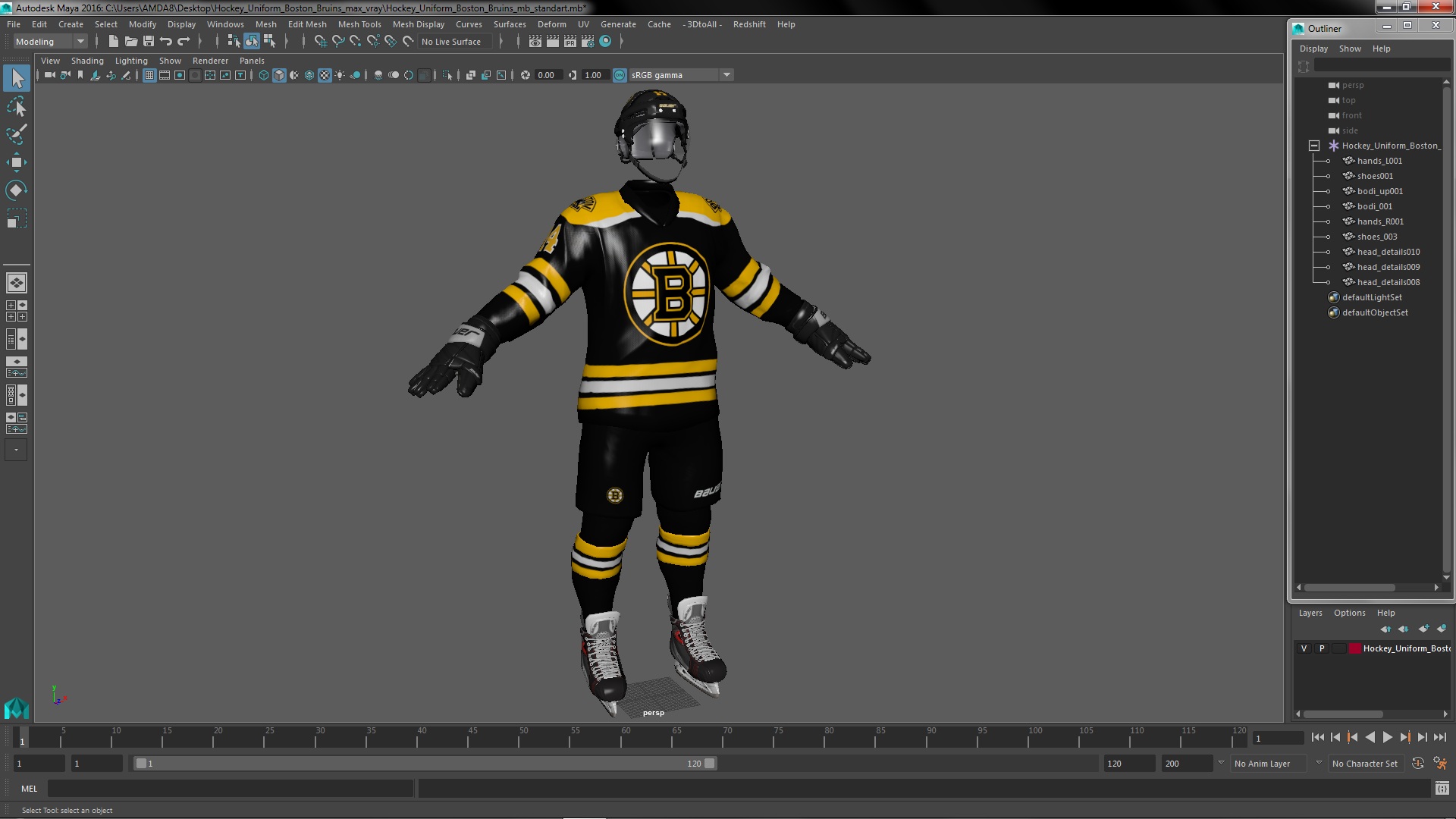
Task: Collapse Hockey_Uniform_Boston group in Outliner
Action: 1314,146
